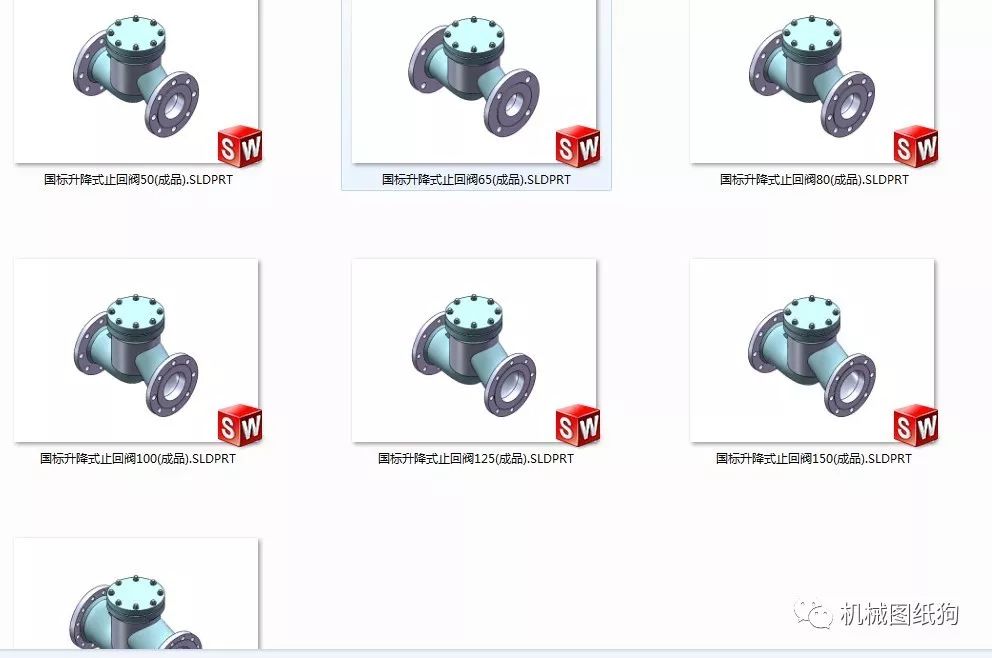992x658 pixels.
Task: Click file name 国标升降式止回阀100(成品).SLDPRT
Action: coord(138,459)
